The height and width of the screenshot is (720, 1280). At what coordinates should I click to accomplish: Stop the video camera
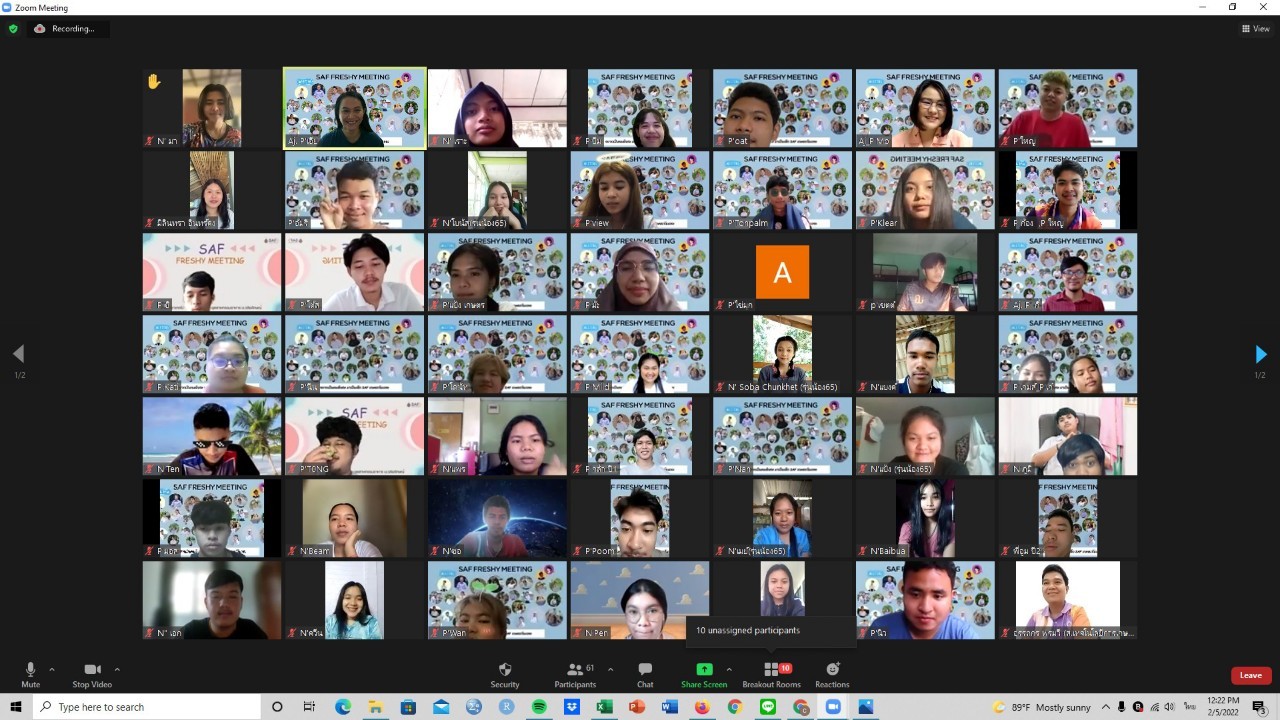tap(92, 675)
